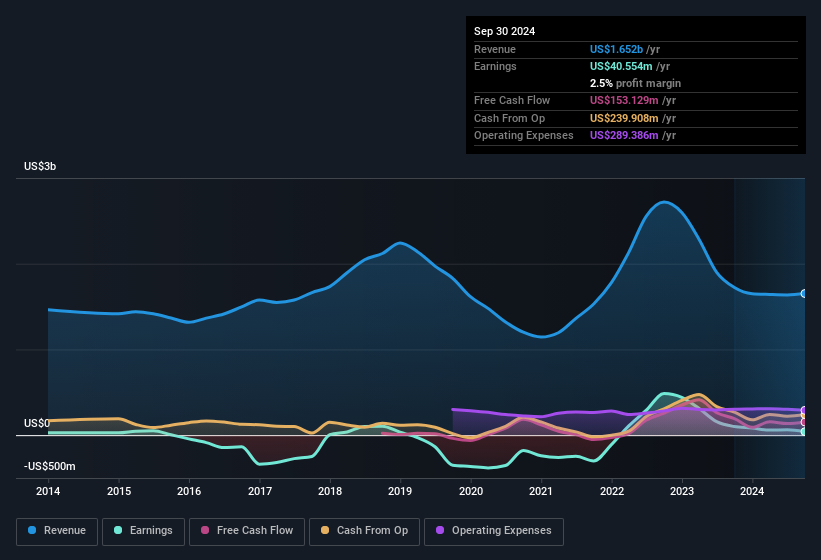Click the Earnings teal end-point marker

(x=804, y=432)
